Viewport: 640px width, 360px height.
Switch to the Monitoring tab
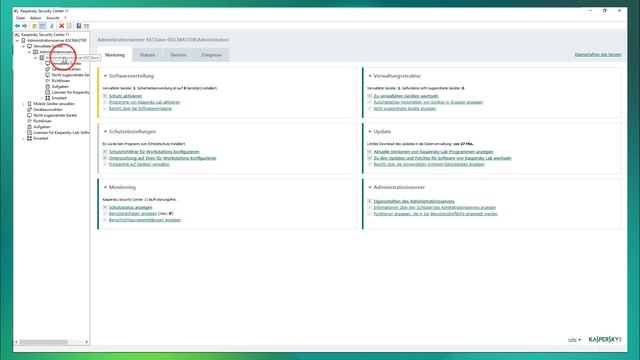(x=115, y=55)
